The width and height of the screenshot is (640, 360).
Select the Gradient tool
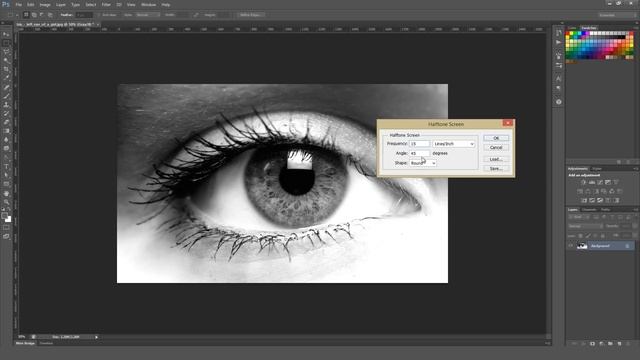6,131
